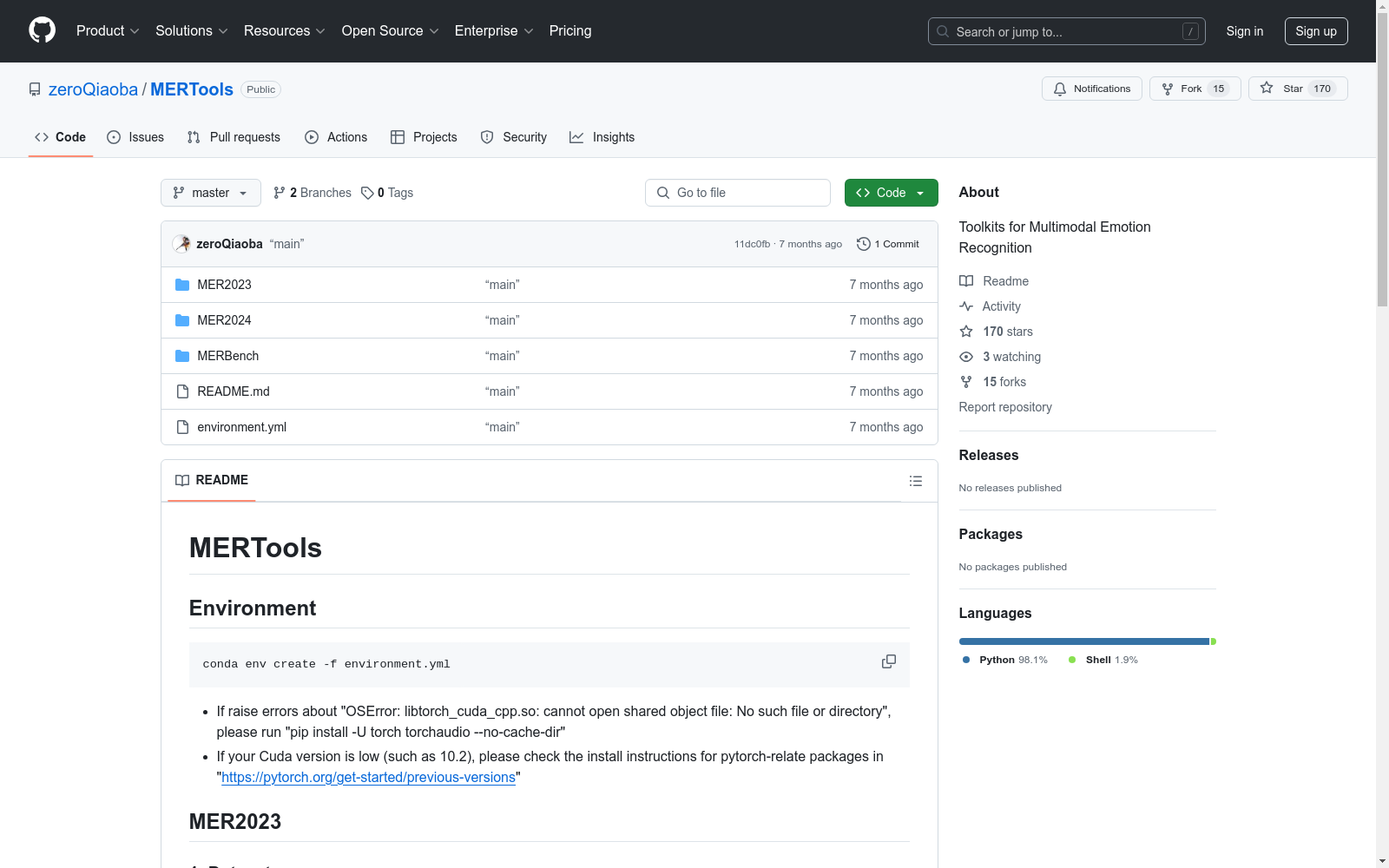This screenshot has width=1389, height=868.
Task: Open the zeroQiaoba owner link
Action: point(93,89)
